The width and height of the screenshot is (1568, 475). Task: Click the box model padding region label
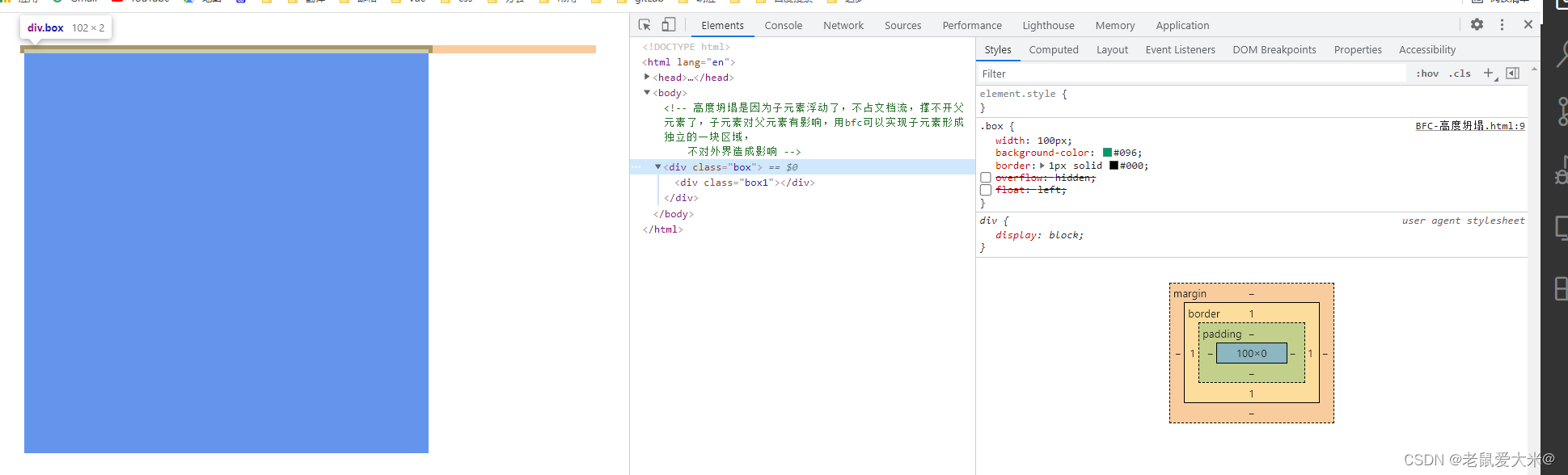(x=1222, y=334)
